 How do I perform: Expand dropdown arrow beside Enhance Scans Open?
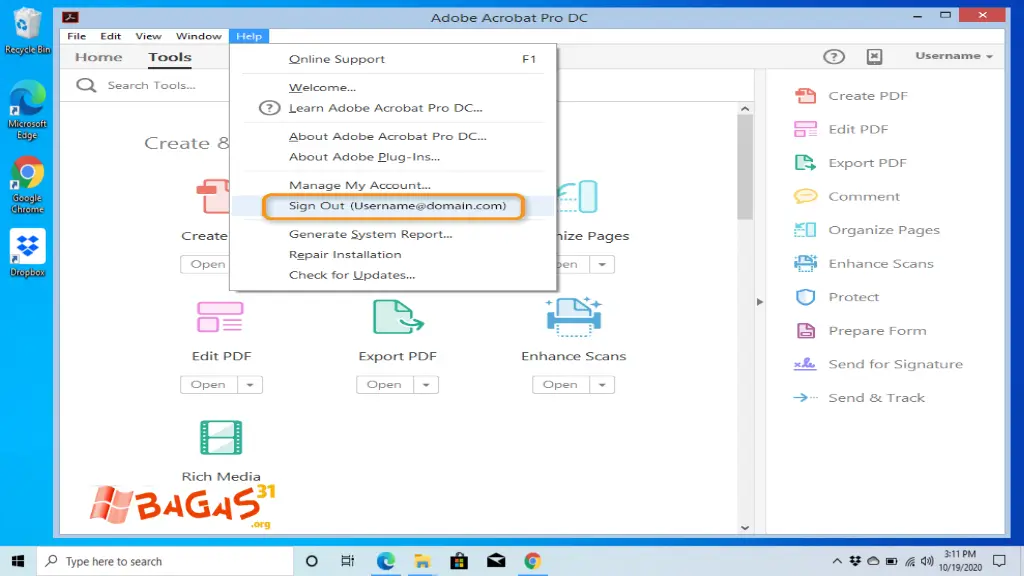tap(602, 385)
